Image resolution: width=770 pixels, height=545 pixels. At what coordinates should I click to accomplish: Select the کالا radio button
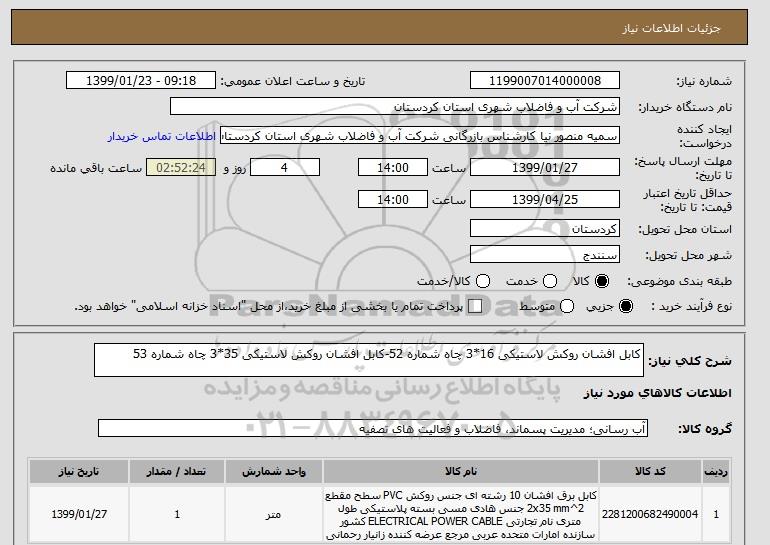[601, 281]
